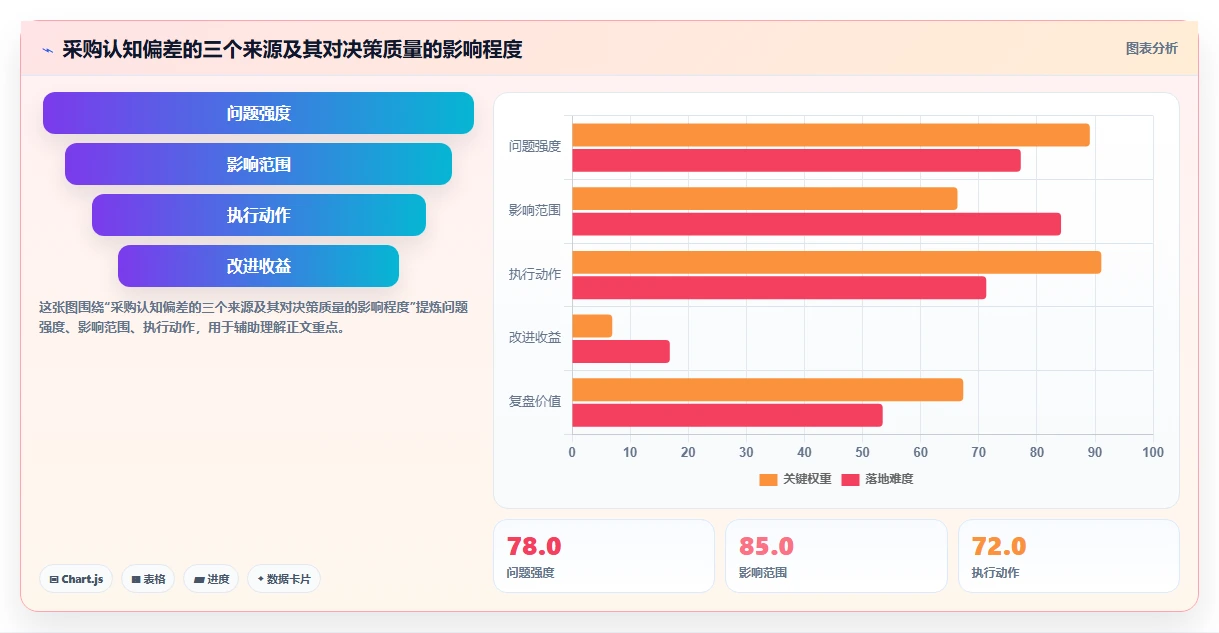
Task: Click the lightning icon beside the title
Action: (x=47, y=50)
